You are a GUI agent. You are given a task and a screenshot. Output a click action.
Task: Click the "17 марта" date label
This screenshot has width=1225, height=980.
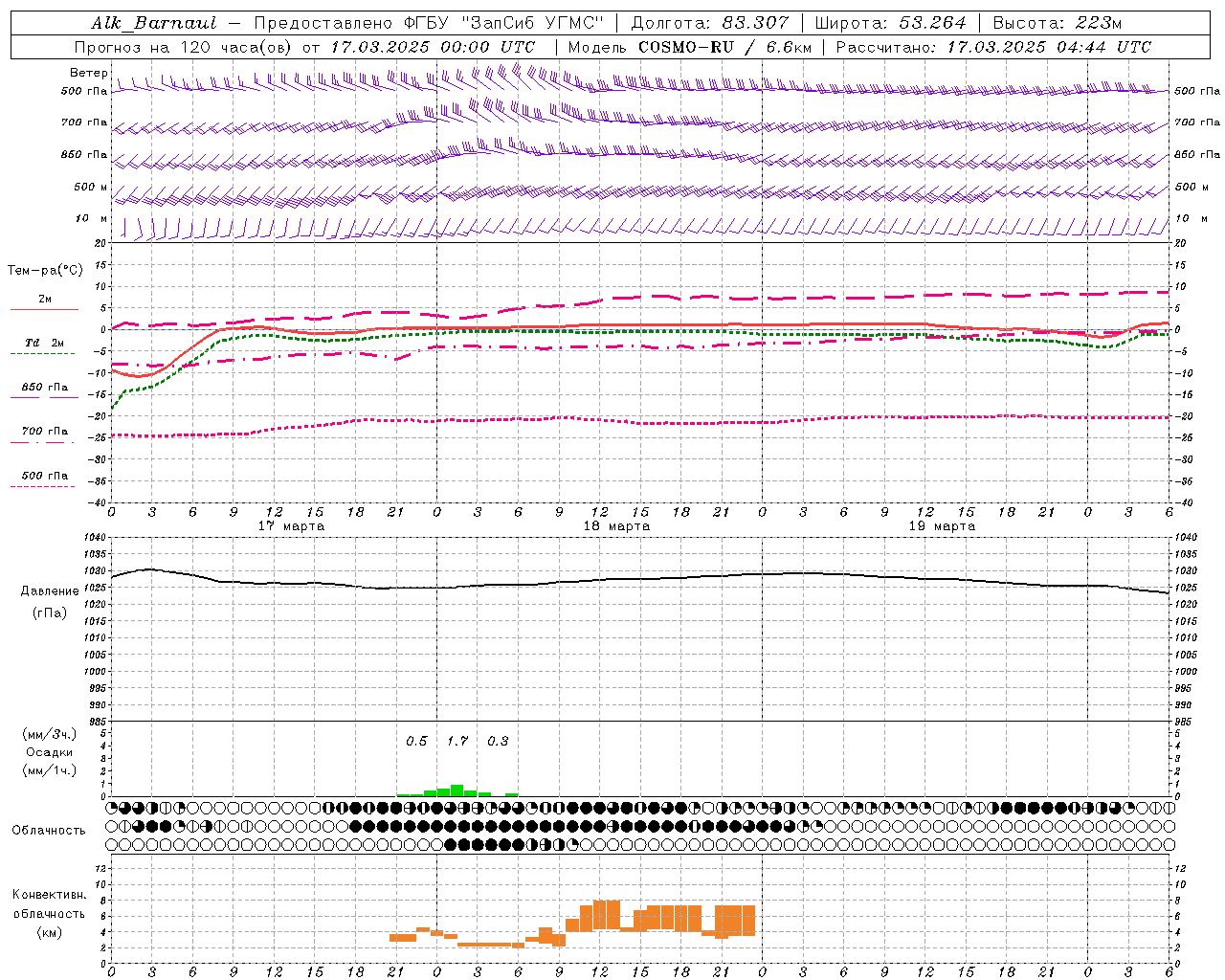click(292, 526)
